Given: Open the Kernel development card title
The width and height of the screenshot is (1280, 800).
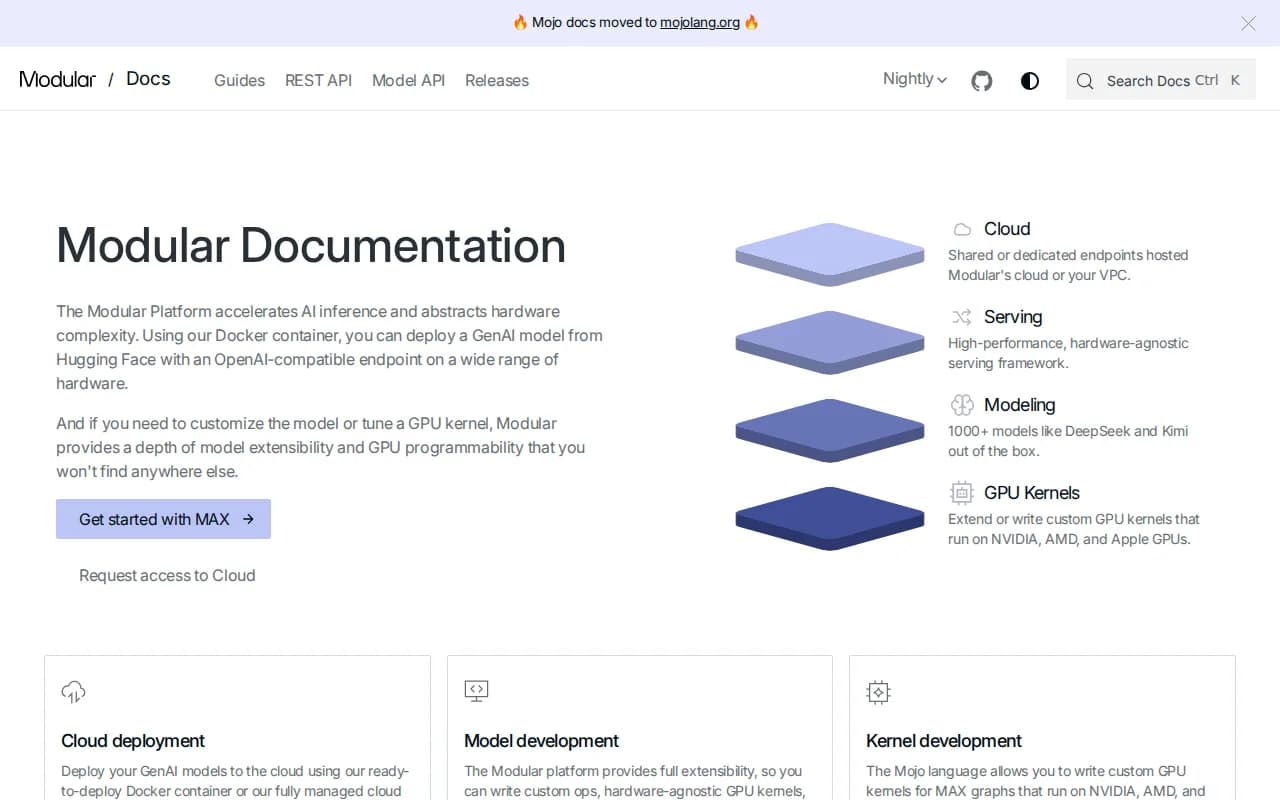Looking at the screenshot, I should [944, 741].
